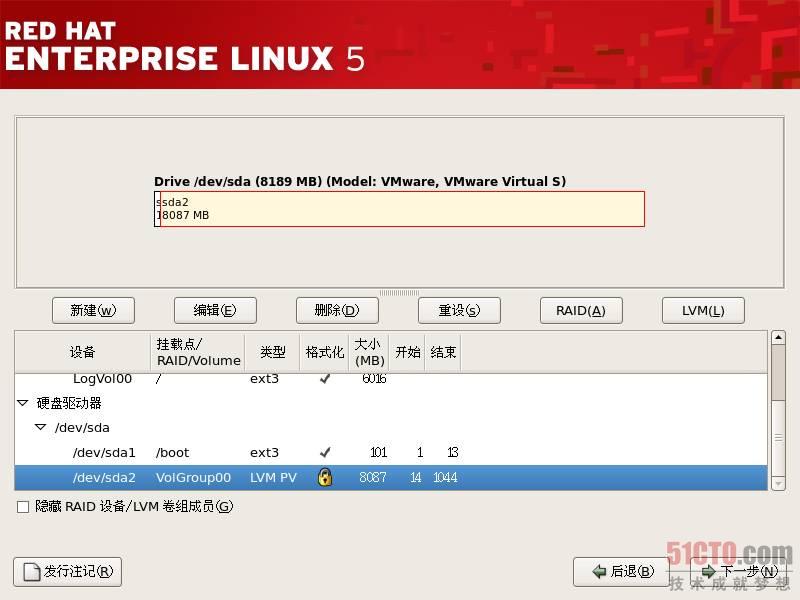Click the 8087 size value
Viewport: 800px width, 600px height.
pos(372,478)
